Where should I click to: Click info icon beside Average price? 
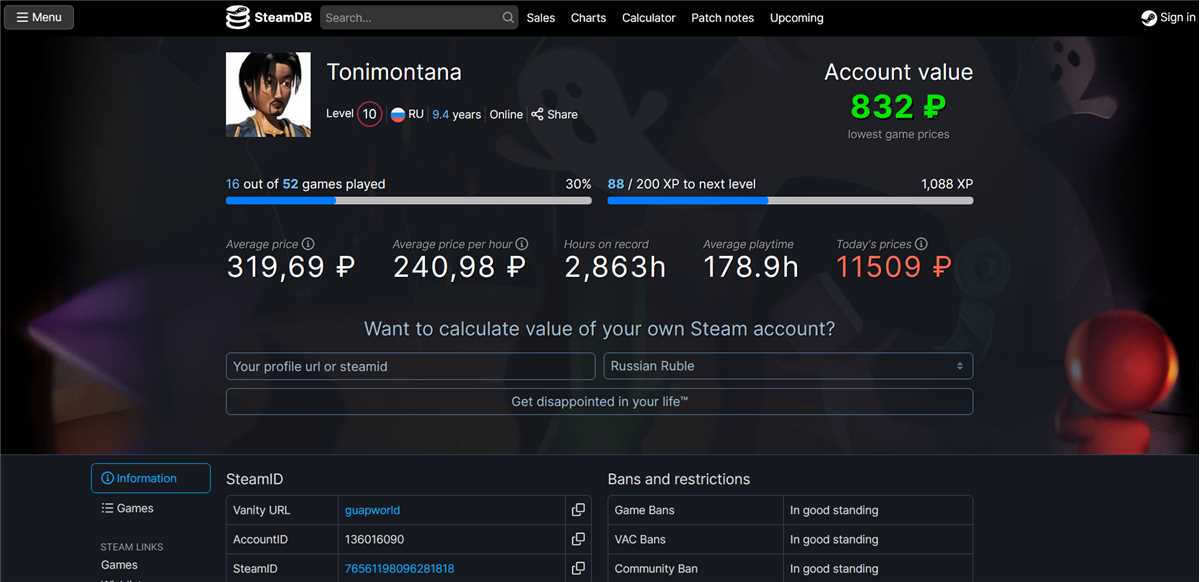pos(308,244)
